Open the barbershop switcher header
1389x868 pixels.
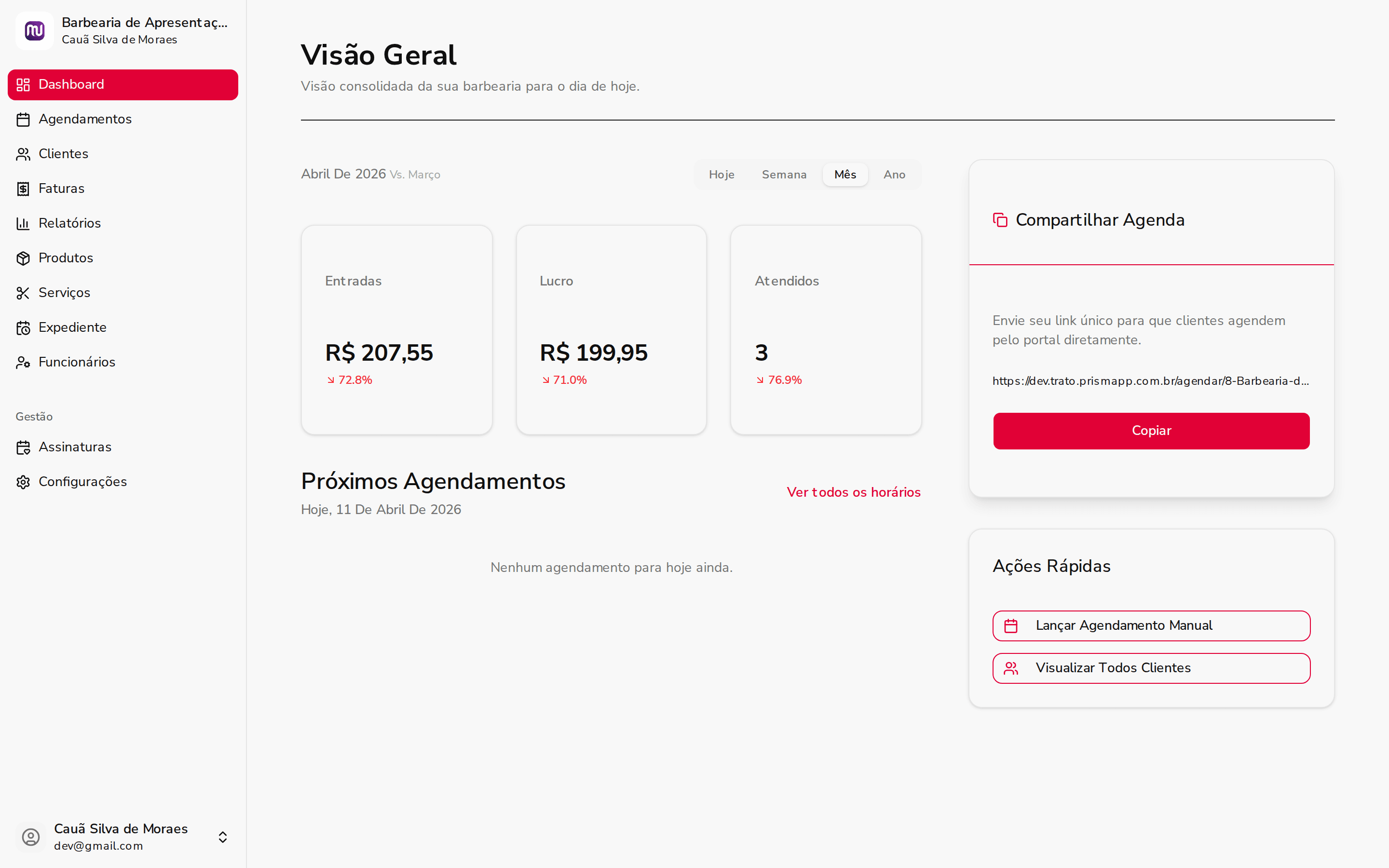(123, 31)
